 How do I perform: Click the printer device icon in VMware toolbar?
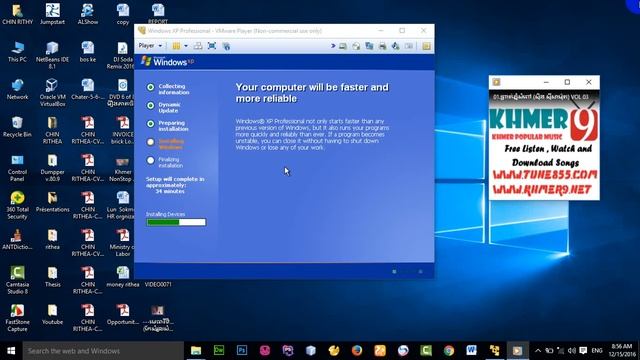click(382, 46)
